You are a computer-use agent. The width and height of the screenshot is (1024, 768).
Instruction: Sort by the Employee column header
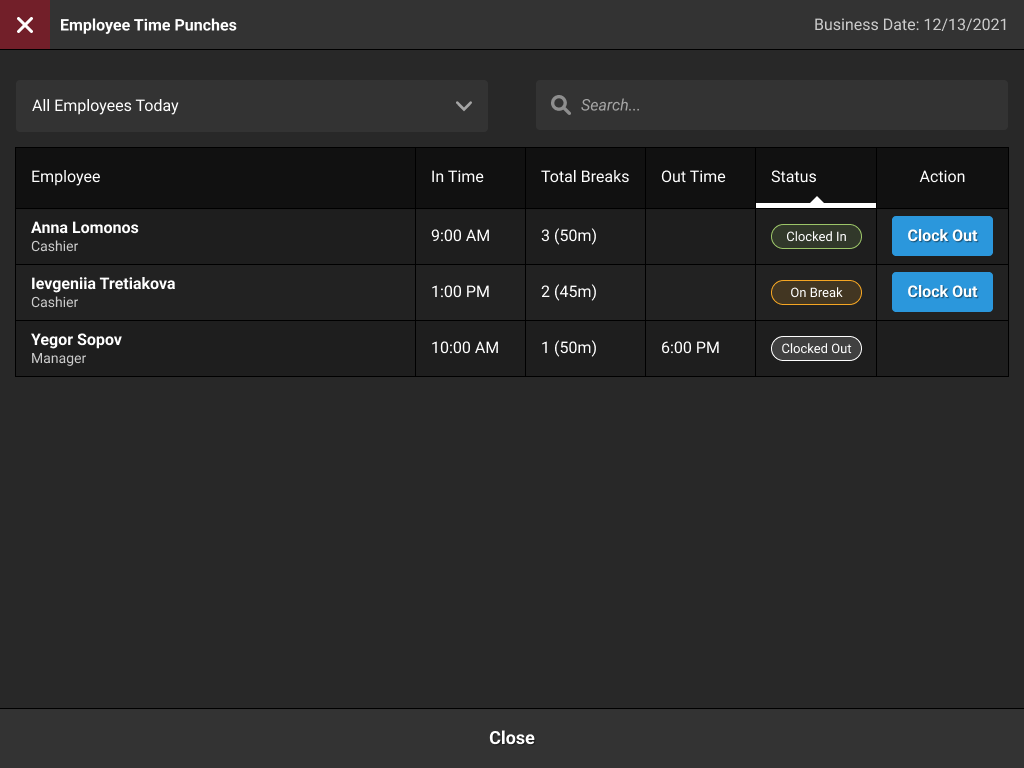(66, 177)
